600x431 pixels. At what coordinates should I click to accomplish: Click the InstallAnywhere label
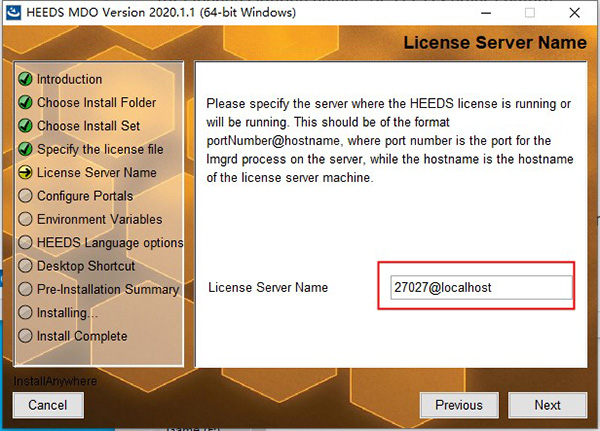tap(55, 381)
